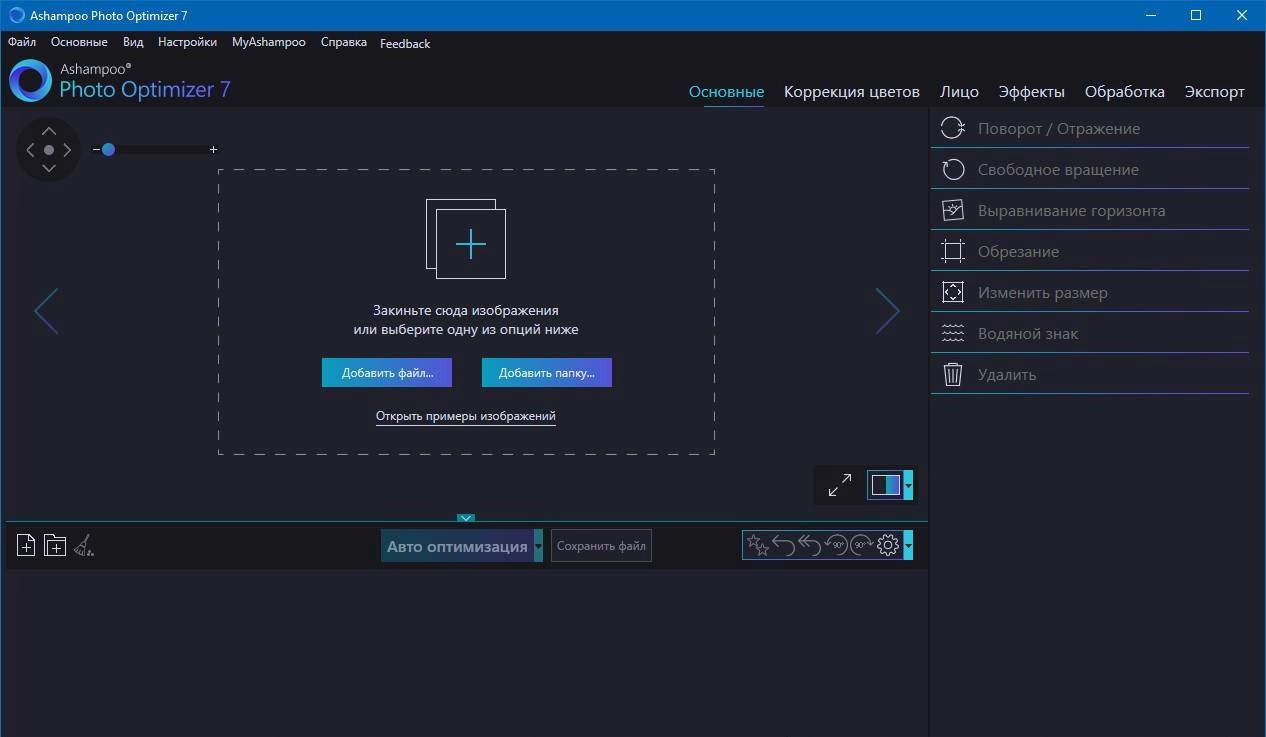Image resolution: width=1266 pixels, height=737 pixels.
Task: Pan the image down with the navigation arrow
Action: point(49,168)
